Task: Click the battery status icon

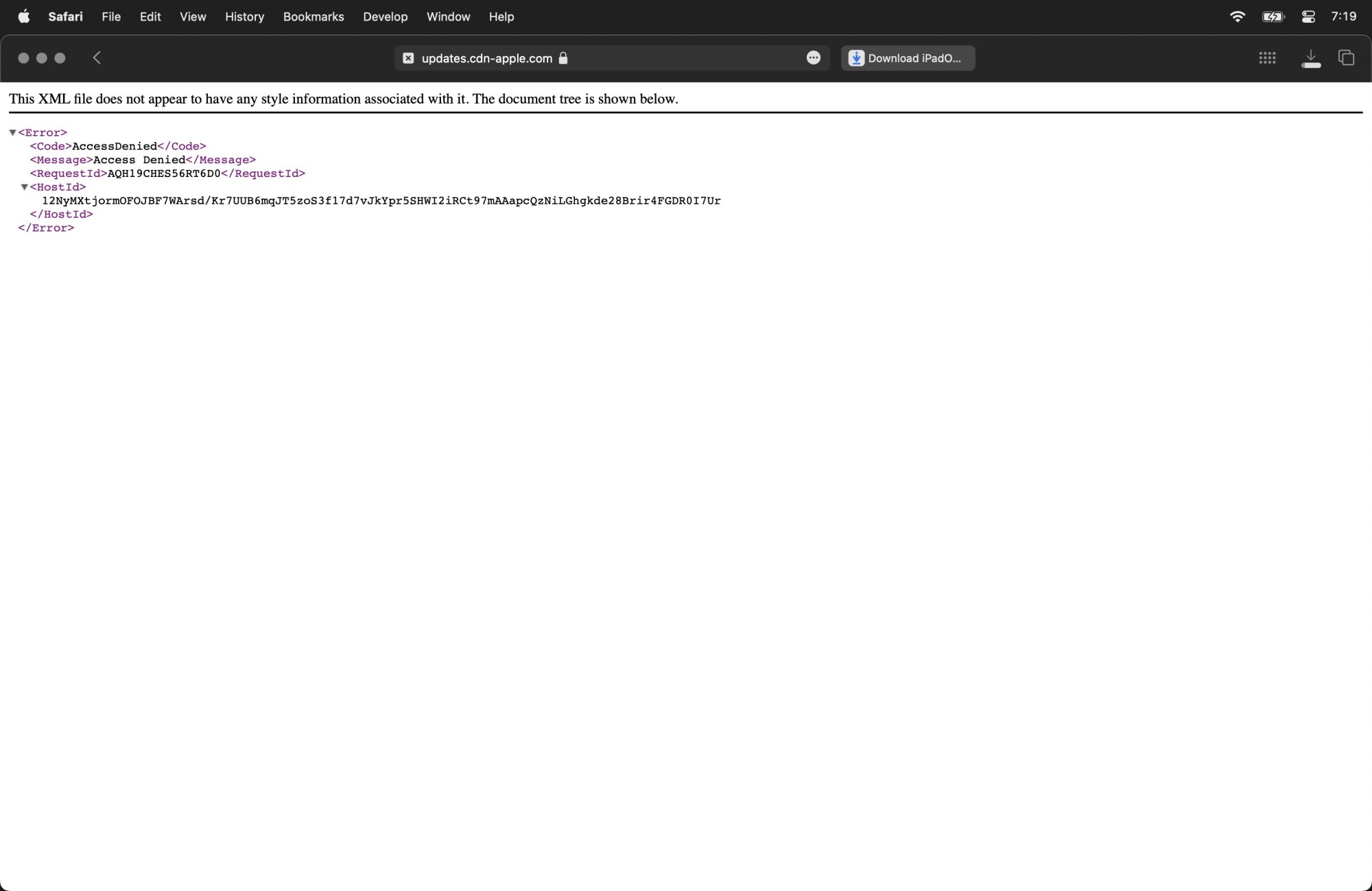Action: pos(1273,16)
